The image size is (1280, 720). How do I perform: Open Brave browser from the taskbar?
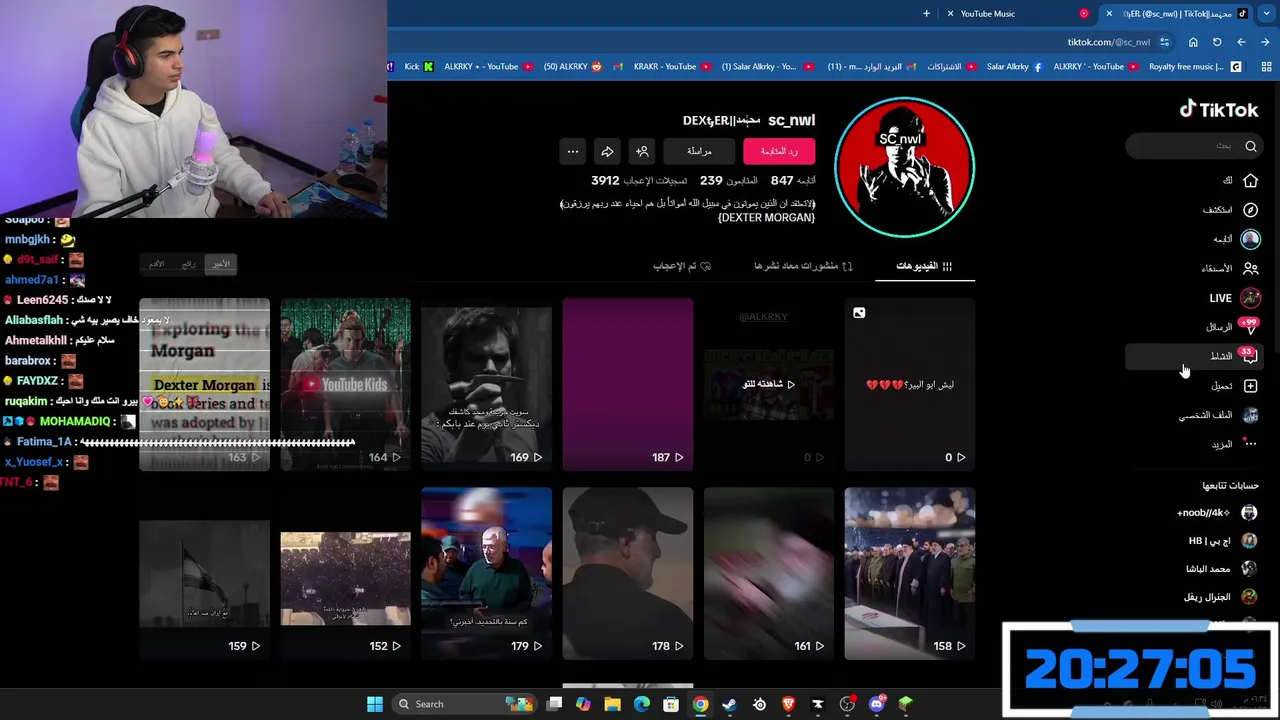point(788,704)
